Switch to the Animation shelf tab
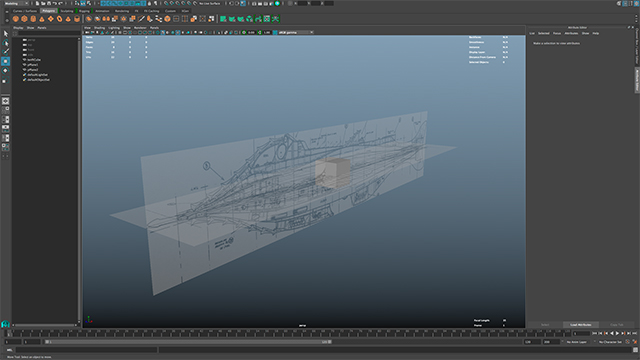The height and width of the screenshot is (360, 640). pos(102,11)
